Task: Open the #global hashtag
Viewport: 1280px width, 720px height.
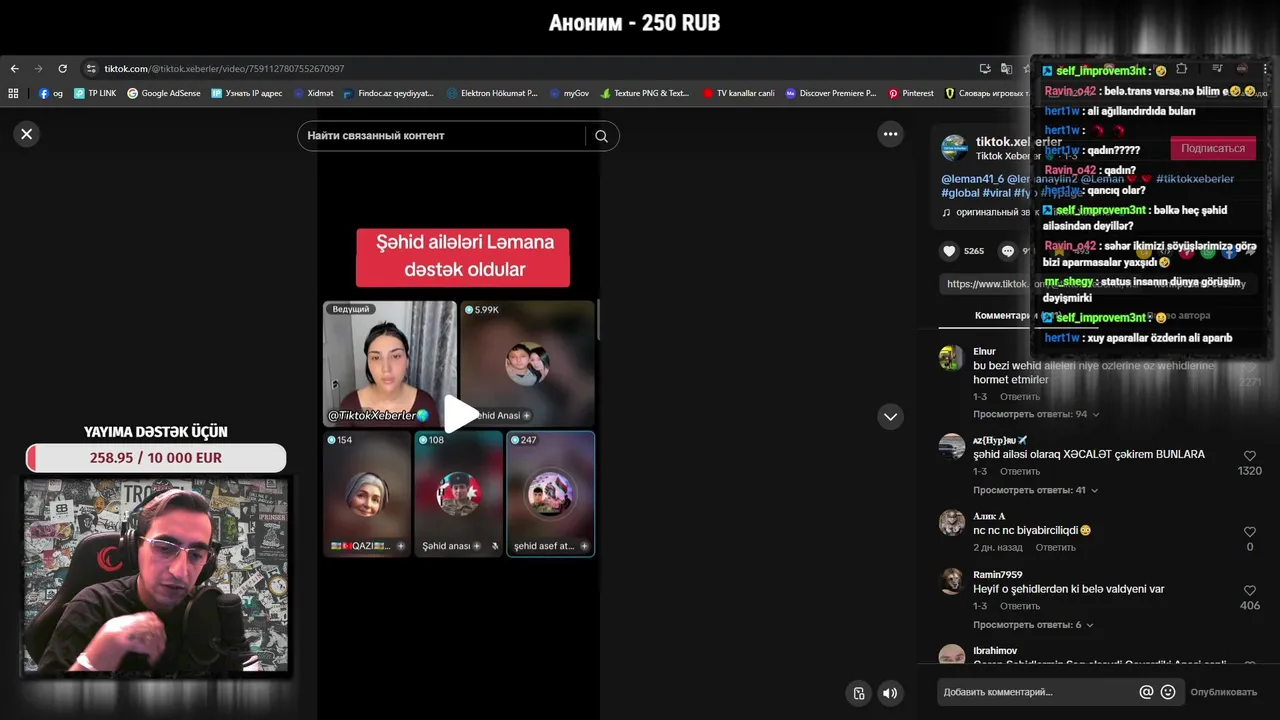Action: [960, 193]
